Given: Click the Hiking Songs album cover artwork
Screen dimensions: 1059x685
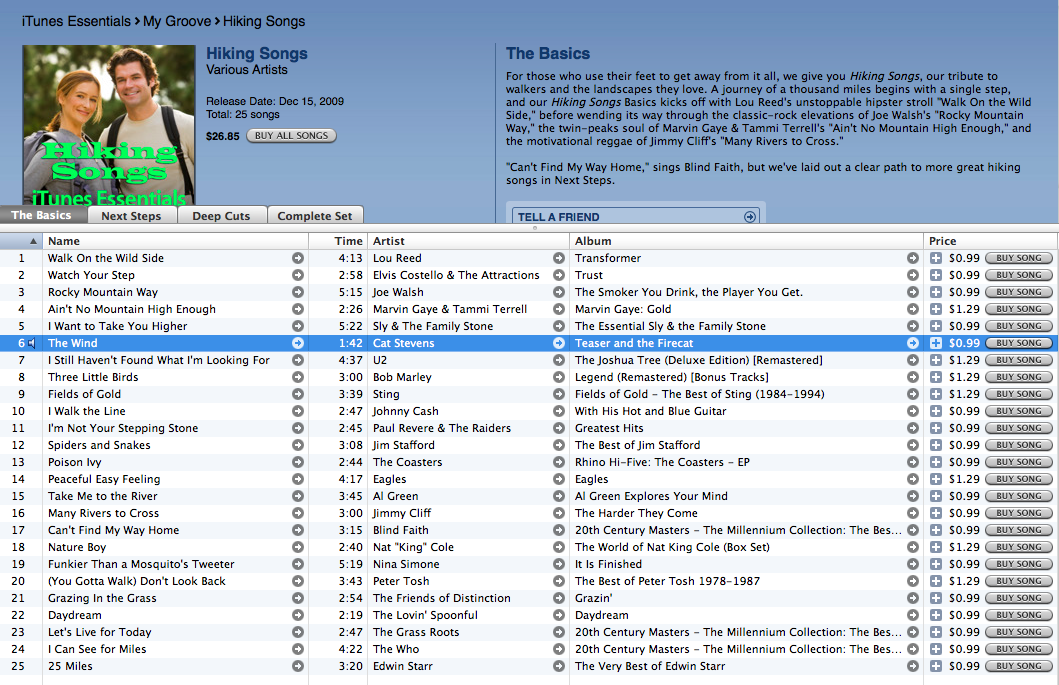Looking at the screenshot, I should coord(109,125).
